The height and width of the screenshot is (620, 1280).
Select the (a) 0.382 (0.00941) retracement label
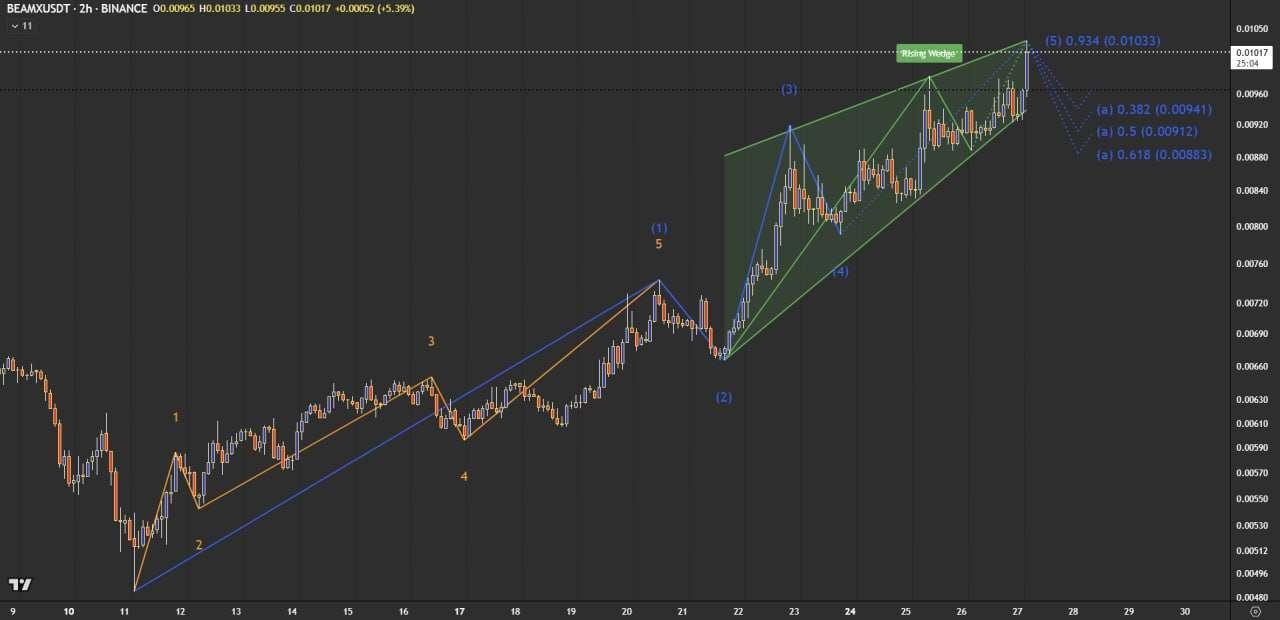[1154, 110]
